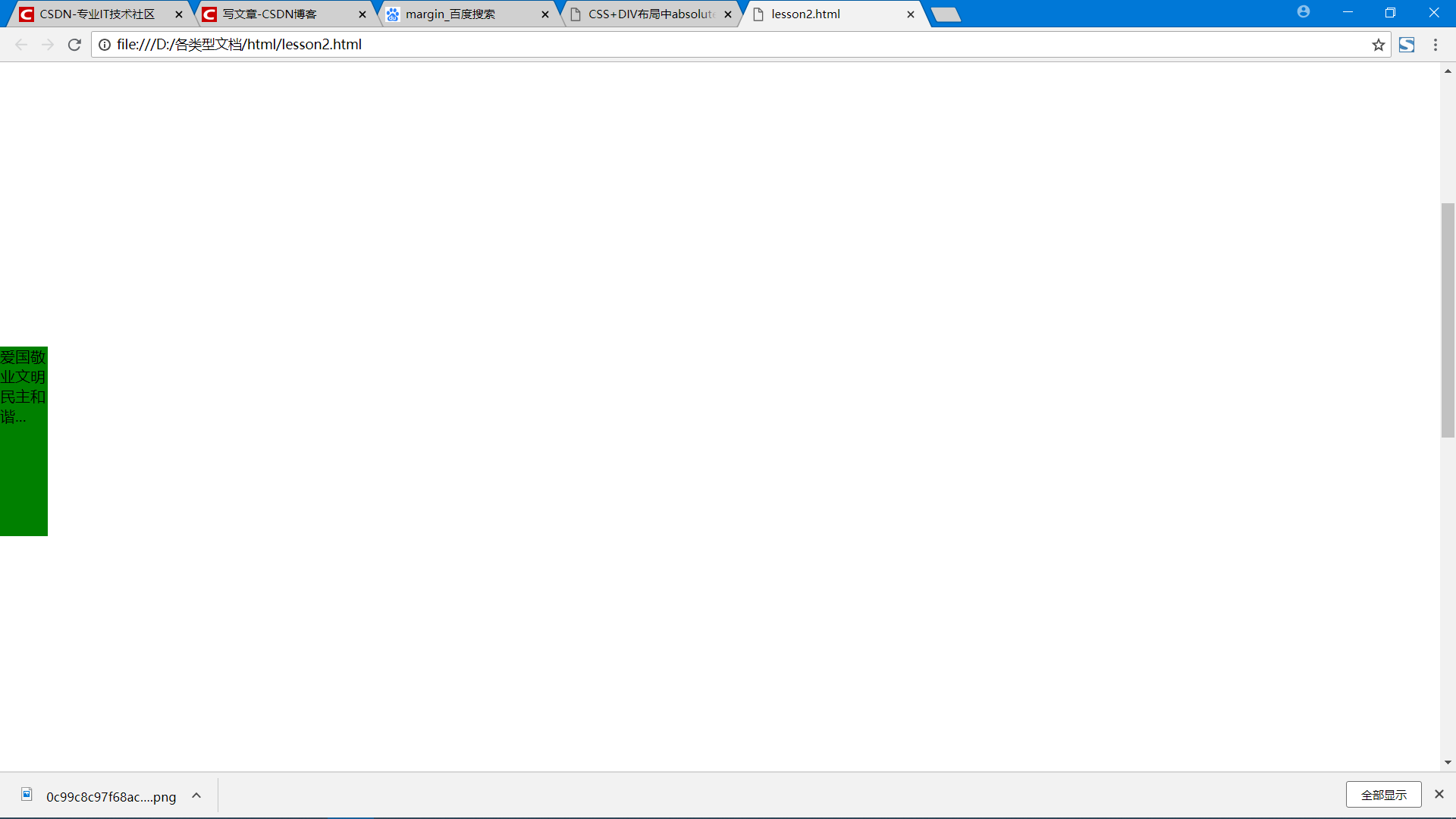Click the back navigation arrow
Image resolution: width=1456 pixels, height=819 pixels.
[21, 45]
